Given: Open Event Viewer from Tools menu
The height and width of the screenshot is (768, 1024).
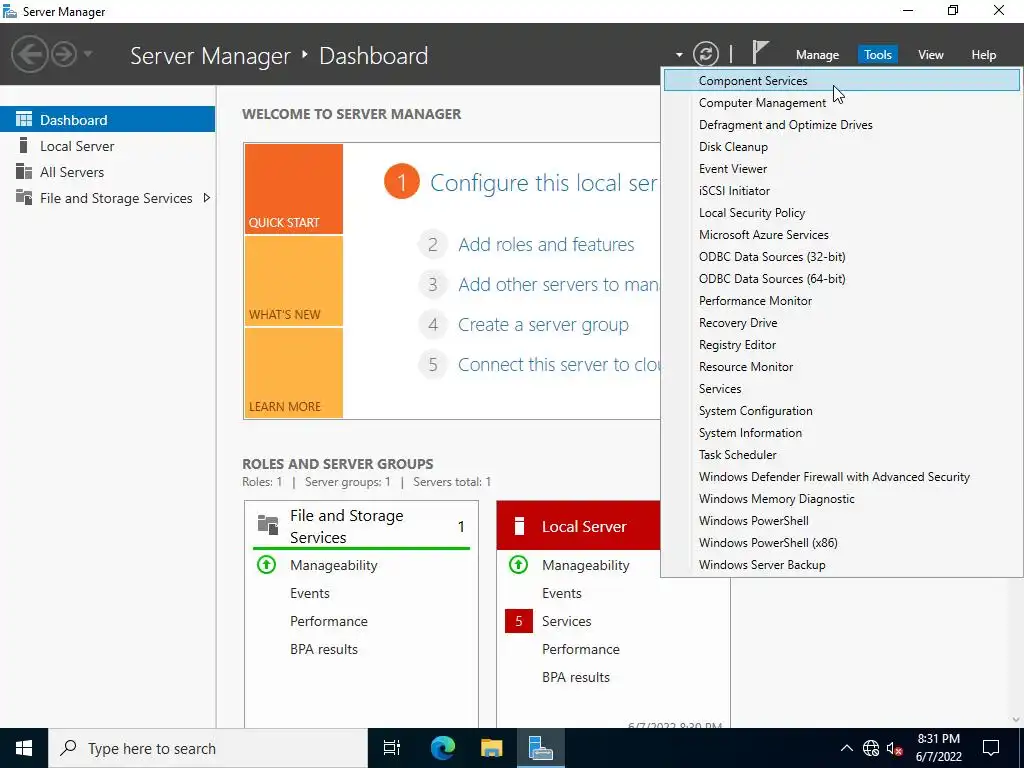Looking at the screenshot, I should (x=841, y=169).
